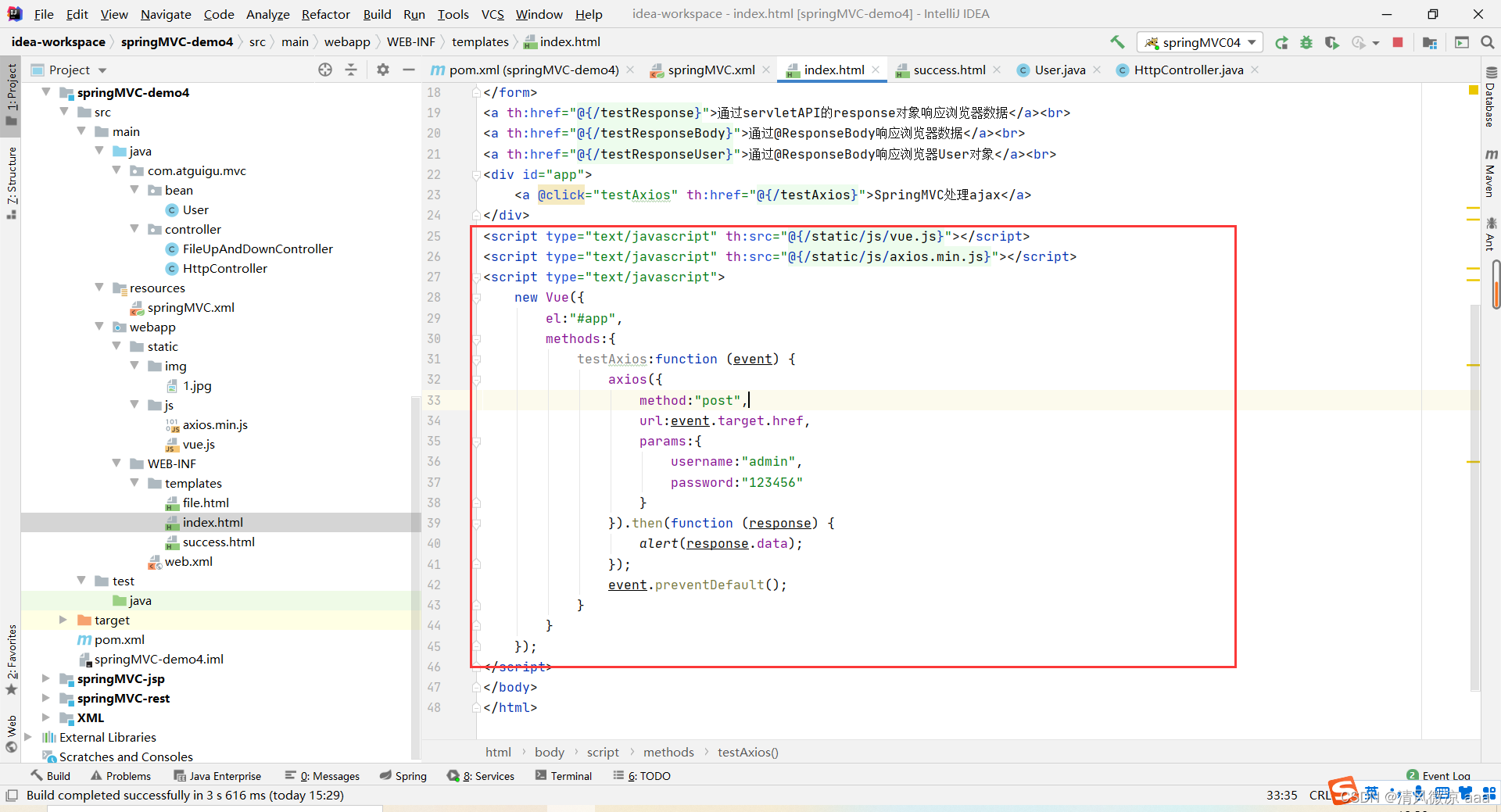This screenshot has width=1501, height=812.
Task: Click the Search Everywhere magnifier icon
Action: point(1488,42)
